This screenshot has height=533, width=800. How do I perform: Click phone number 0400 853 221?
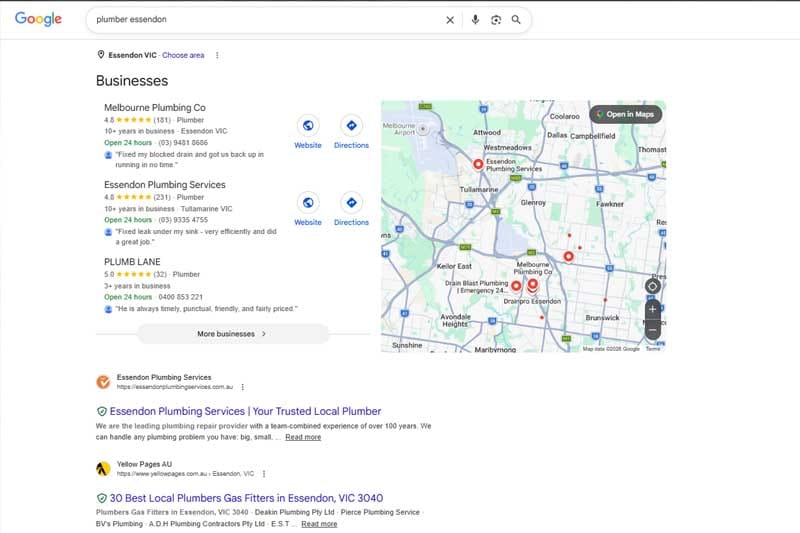pyautogui.click(x=181, y=297)
